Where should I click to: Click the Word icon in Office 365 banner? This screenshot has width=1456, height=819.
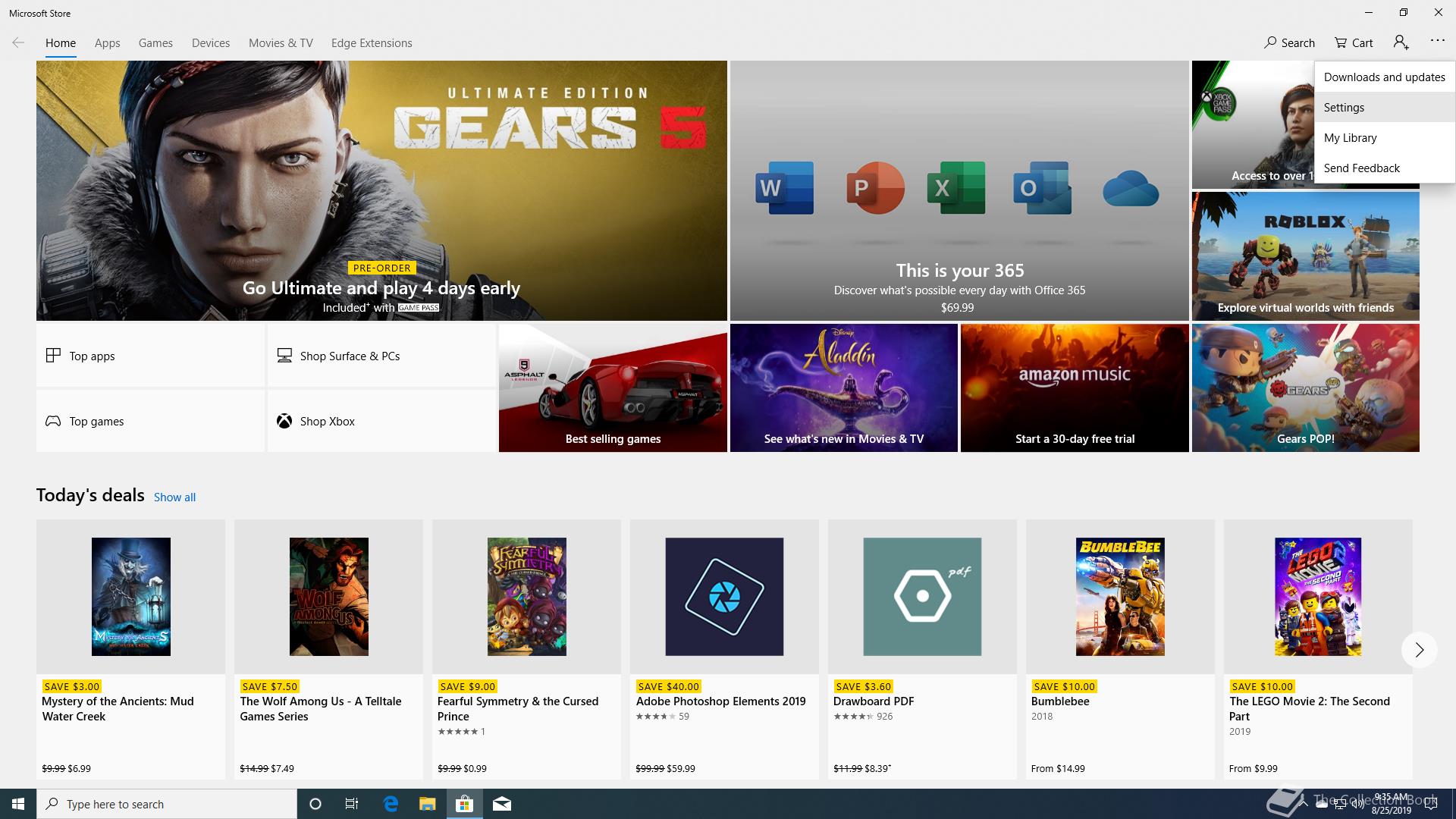coord(785,187)
